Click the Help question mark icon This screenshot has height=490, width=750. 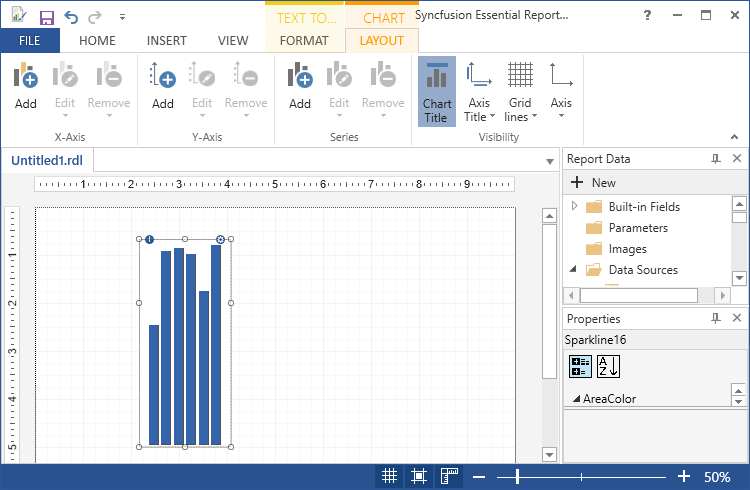tap(648, 16)
